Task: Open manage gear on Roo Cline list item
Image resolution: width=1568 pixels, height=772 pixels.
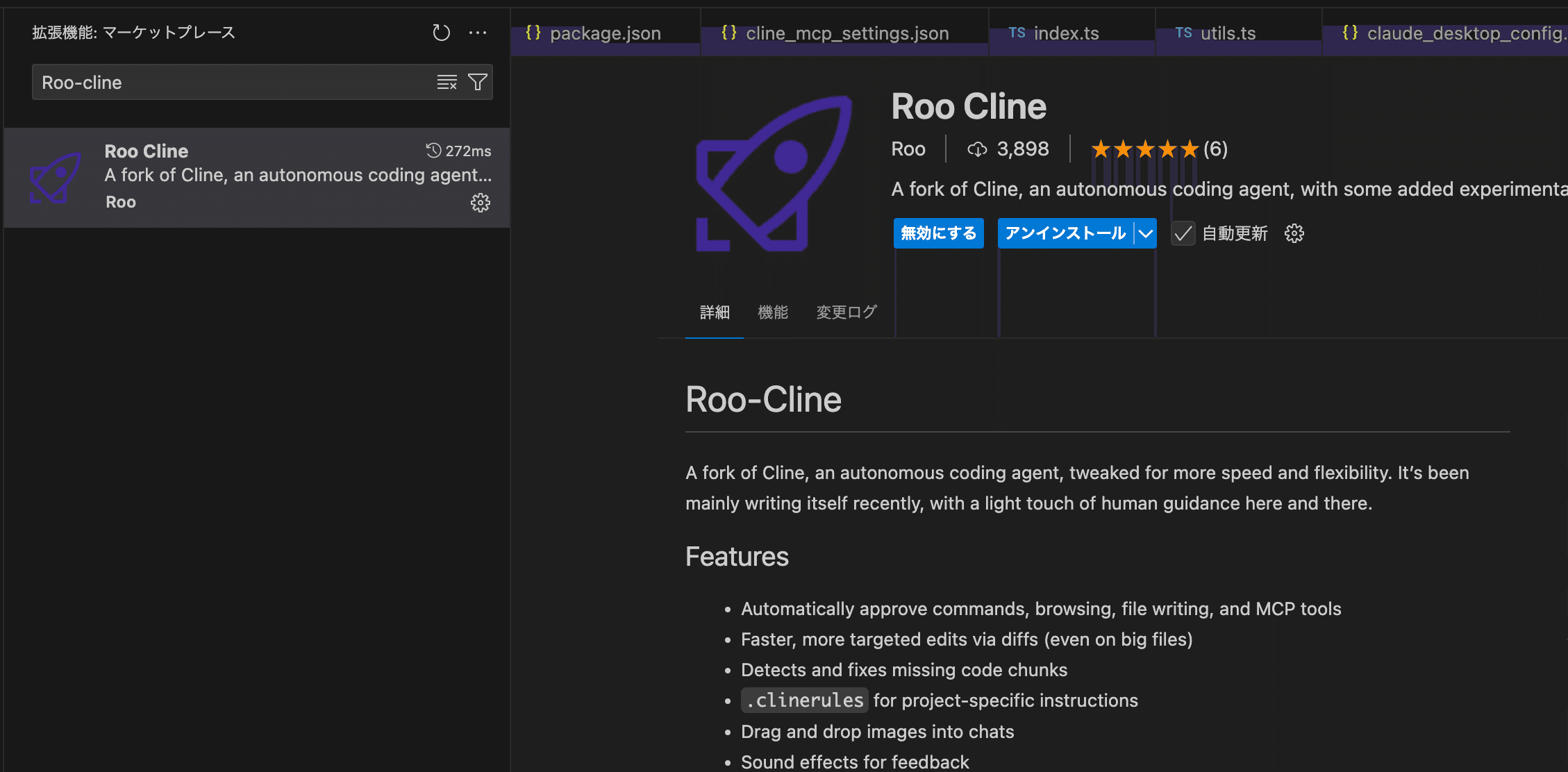Action: pos(481,203)
